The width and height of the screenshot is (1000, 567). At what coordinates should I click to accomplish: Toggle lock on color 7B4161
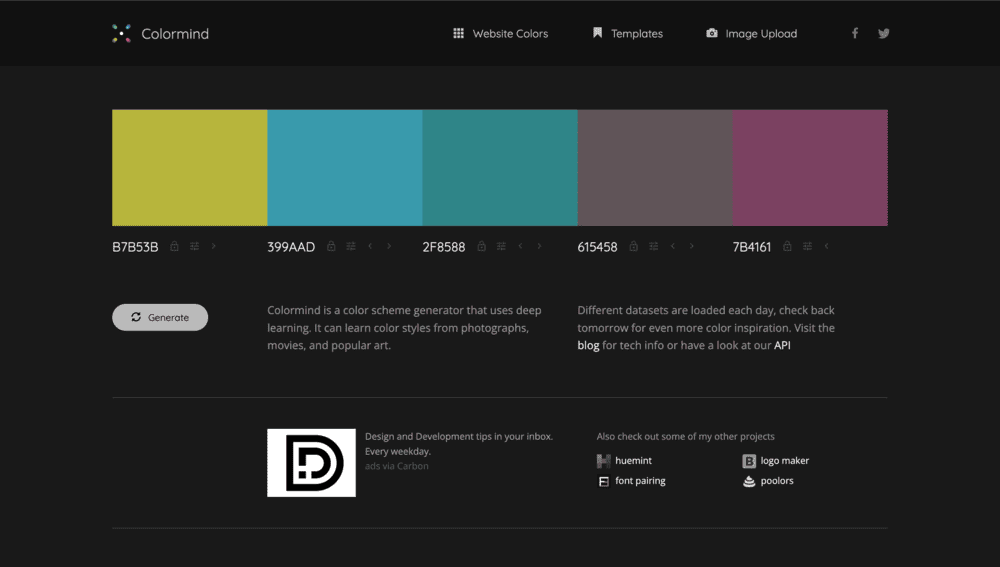tap(787, 247)
